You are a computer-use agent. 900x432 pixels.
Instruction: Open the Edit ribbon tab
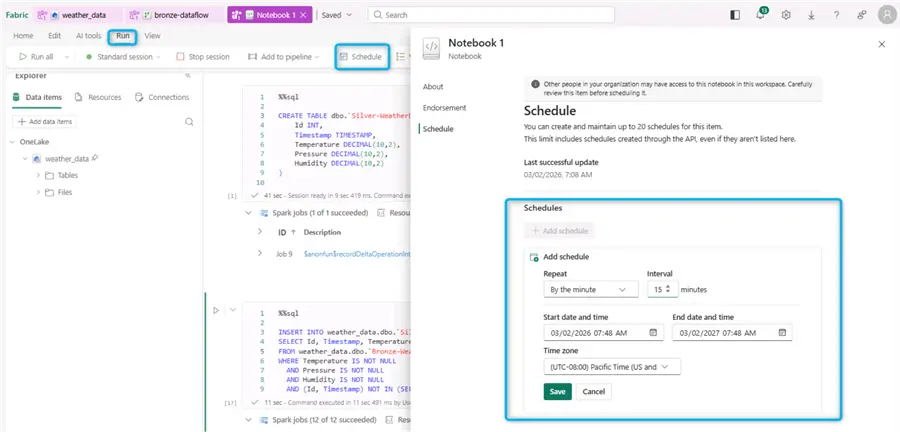(55, 36)
